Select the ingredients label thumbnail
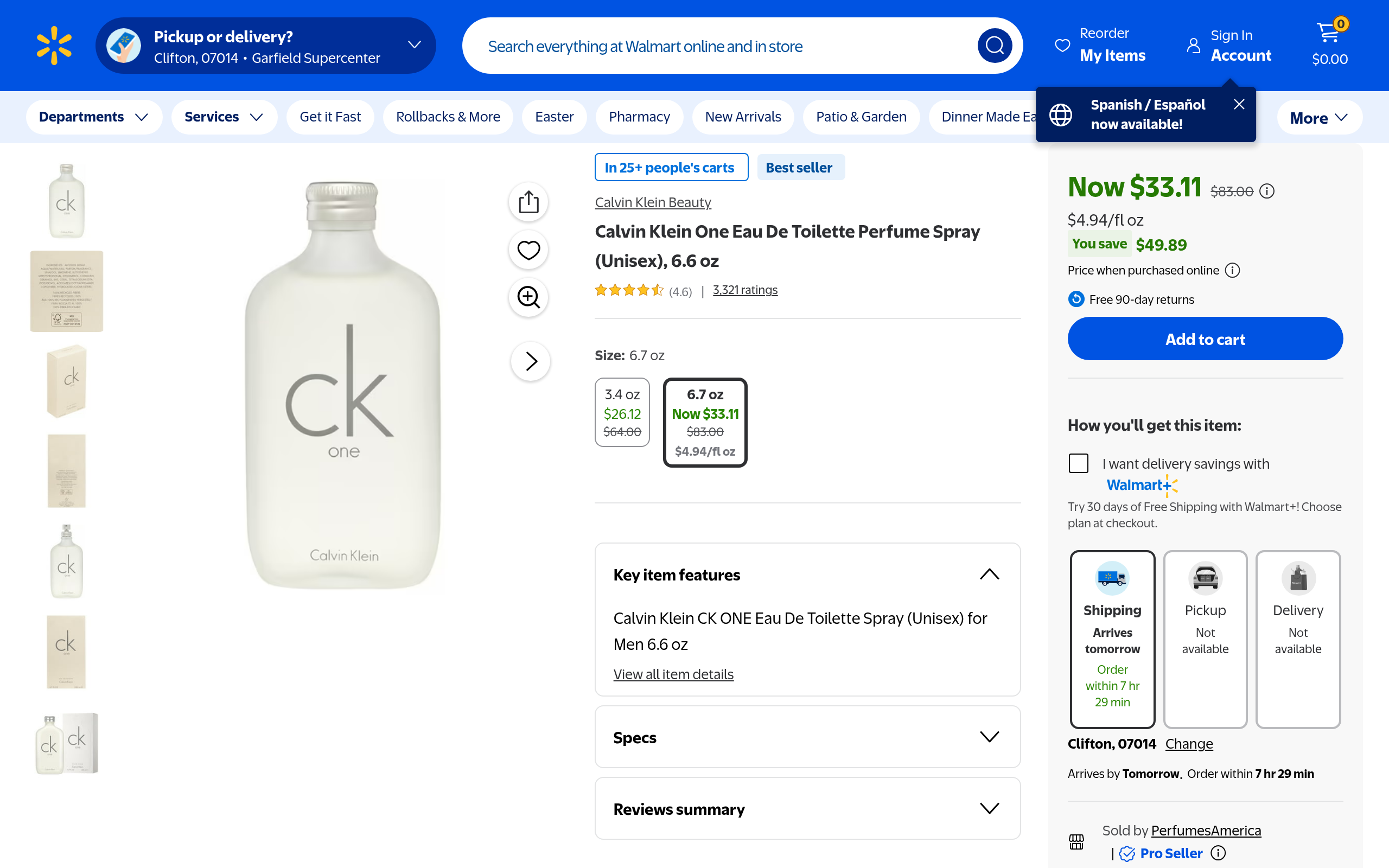The width and height of the screenshot is (1389, 868). tap(67, 291)
